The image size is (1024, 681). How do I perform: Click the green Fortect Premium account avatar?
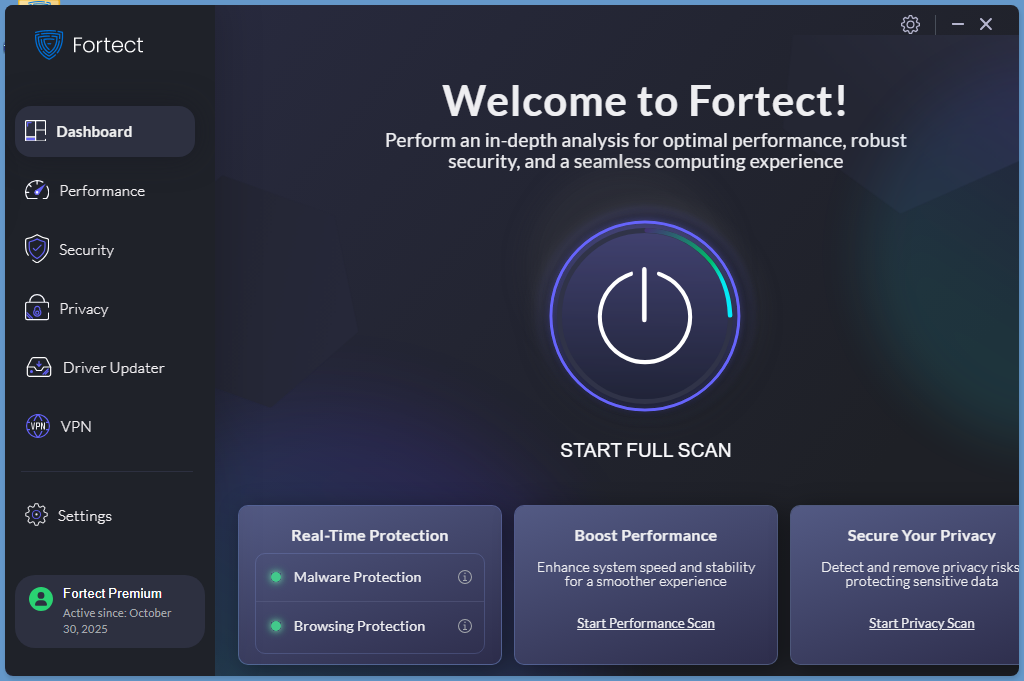click(x=41, y=599)
